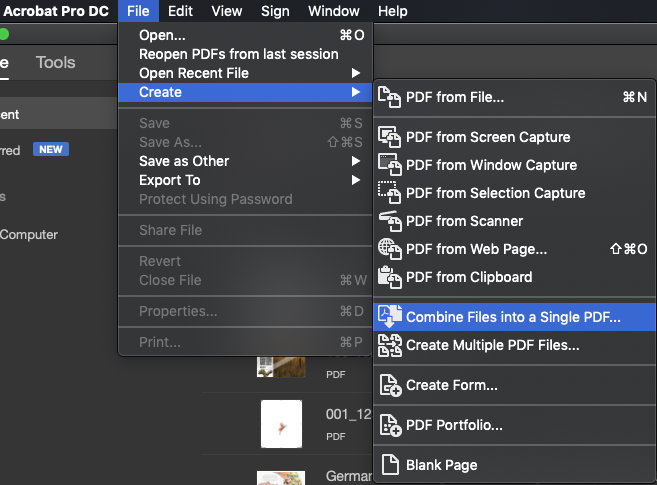657x485 pixels.
Task: Click the NEW badge in sidebar
Action: point(51,150)
